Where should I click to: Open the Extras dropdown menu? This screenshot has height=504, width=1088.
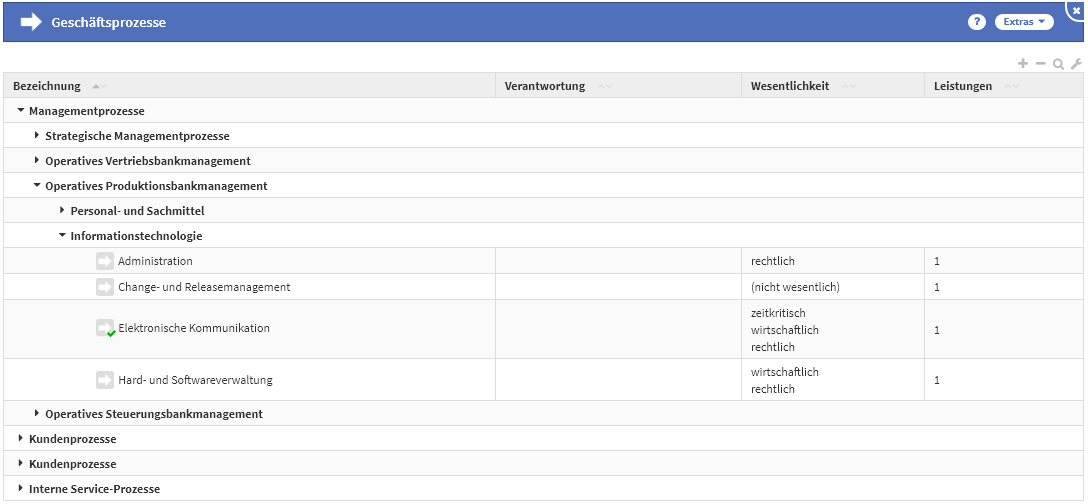(1024, 22)
